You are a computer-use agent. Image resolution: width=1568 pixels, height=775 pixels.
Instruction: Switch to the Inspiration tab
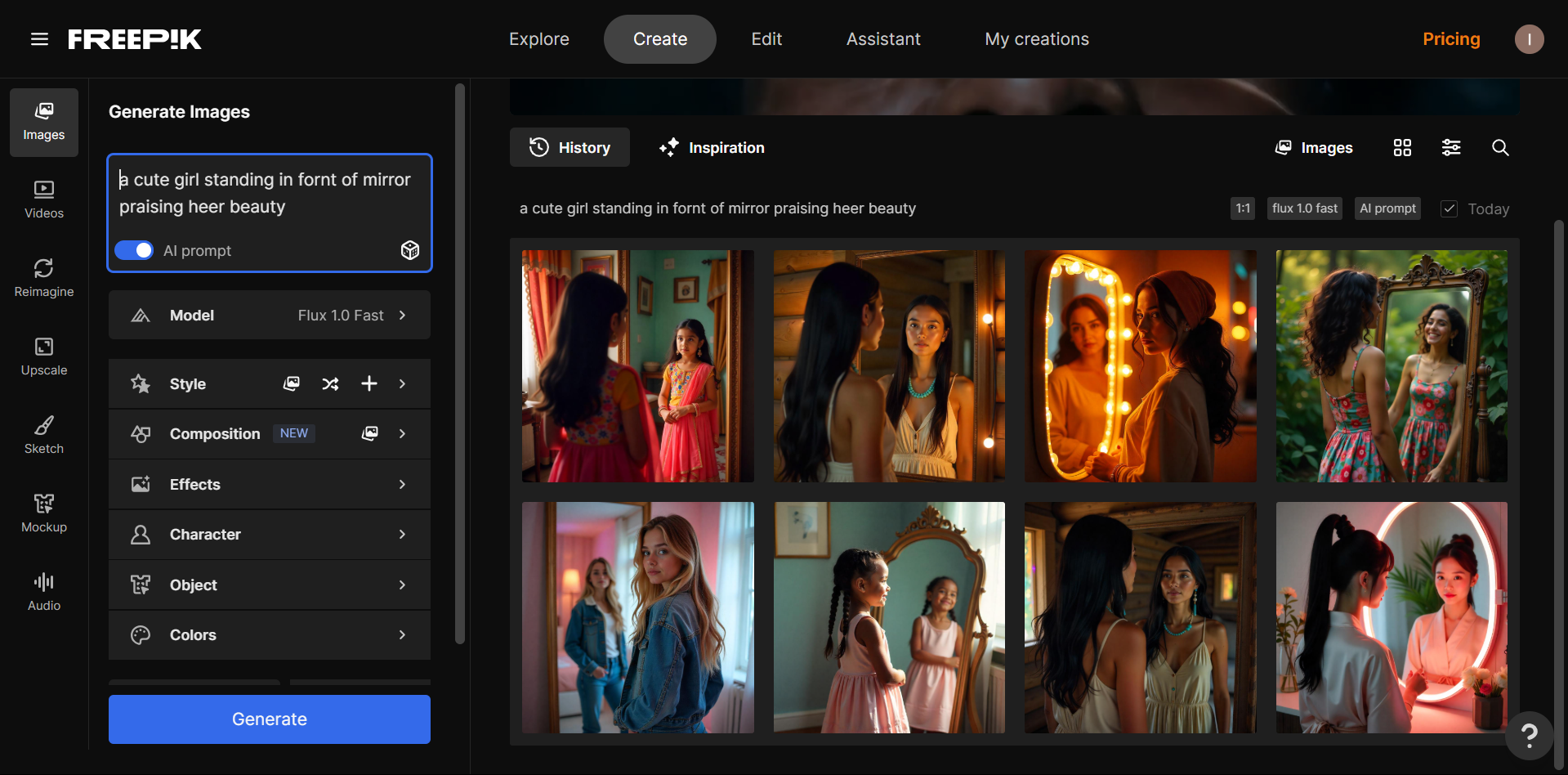tap(711, 147)
